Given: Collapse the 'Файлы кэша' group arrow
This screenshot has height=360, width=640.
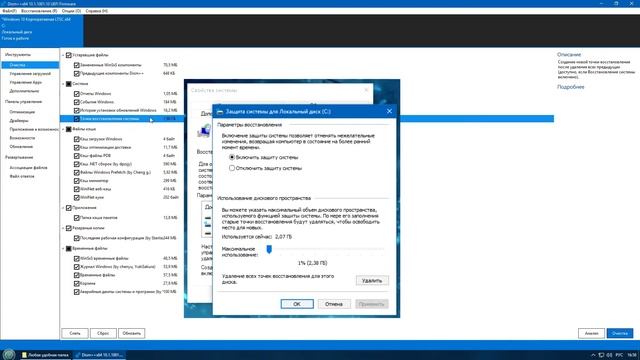Looking at the screenshot, I should (63, 129).
